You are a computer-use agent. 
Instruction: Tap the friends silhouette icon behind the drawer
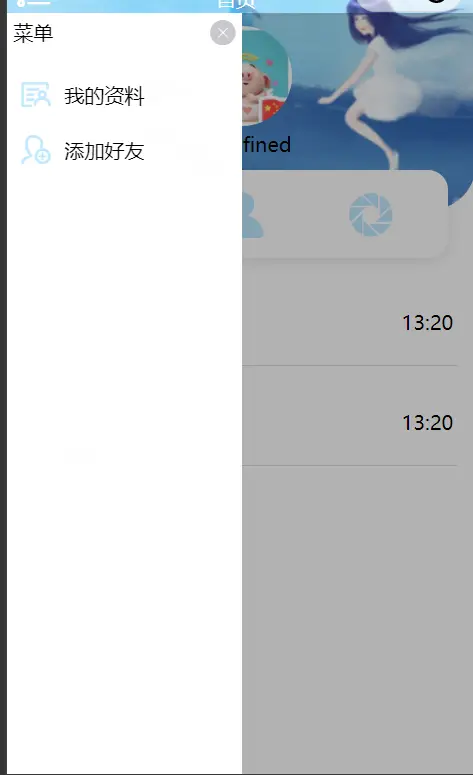[x=253, y=215]
